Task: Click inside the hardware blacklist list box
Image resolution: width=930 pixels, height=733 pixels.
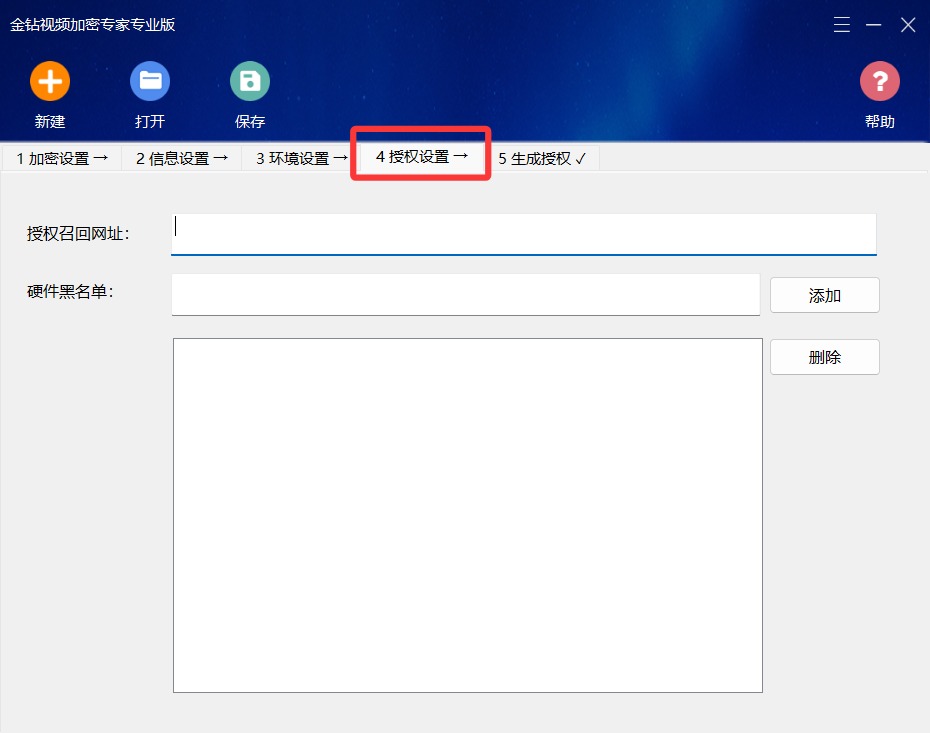Action: 468,515
